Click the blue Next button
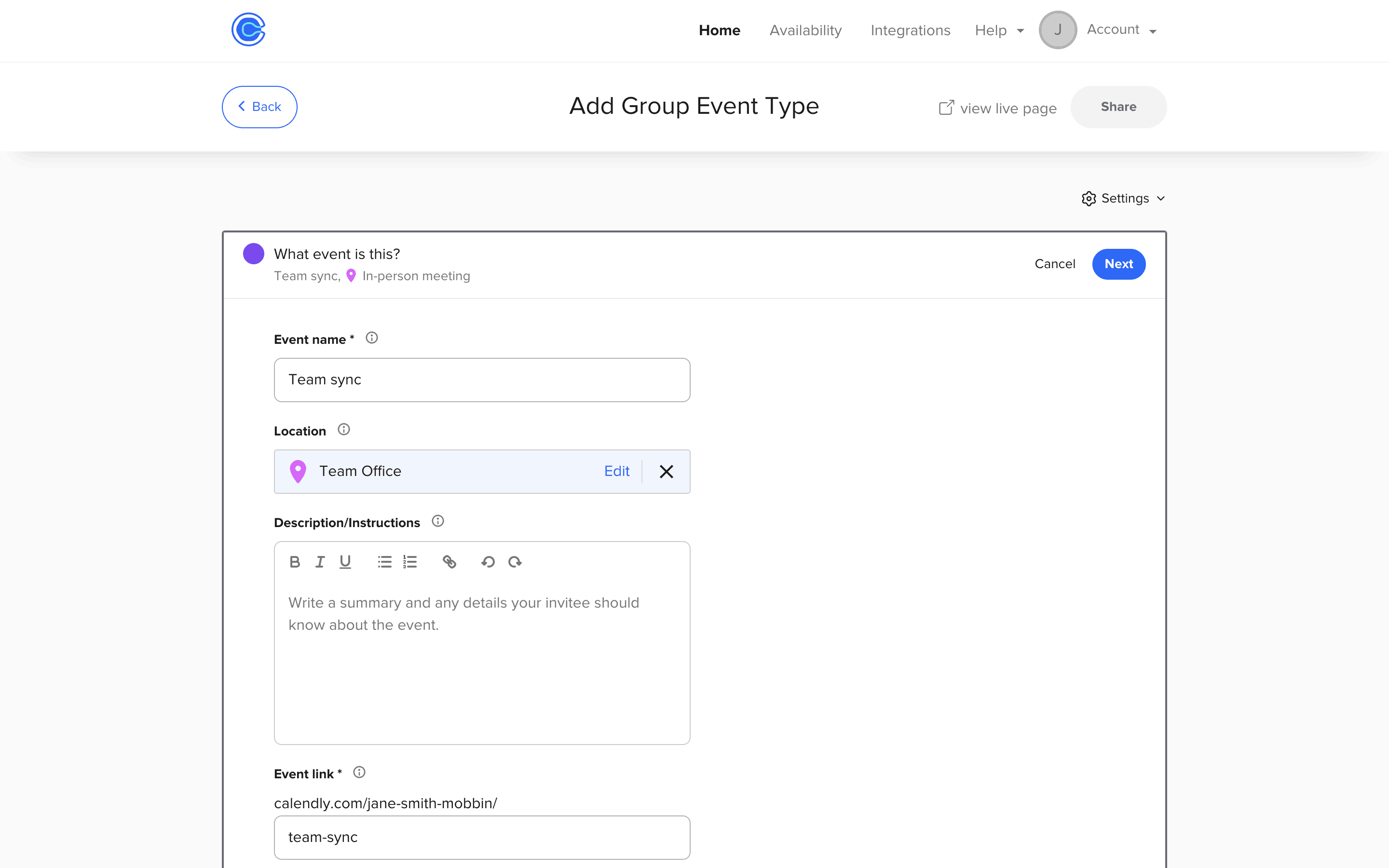 pos(1118,264)
